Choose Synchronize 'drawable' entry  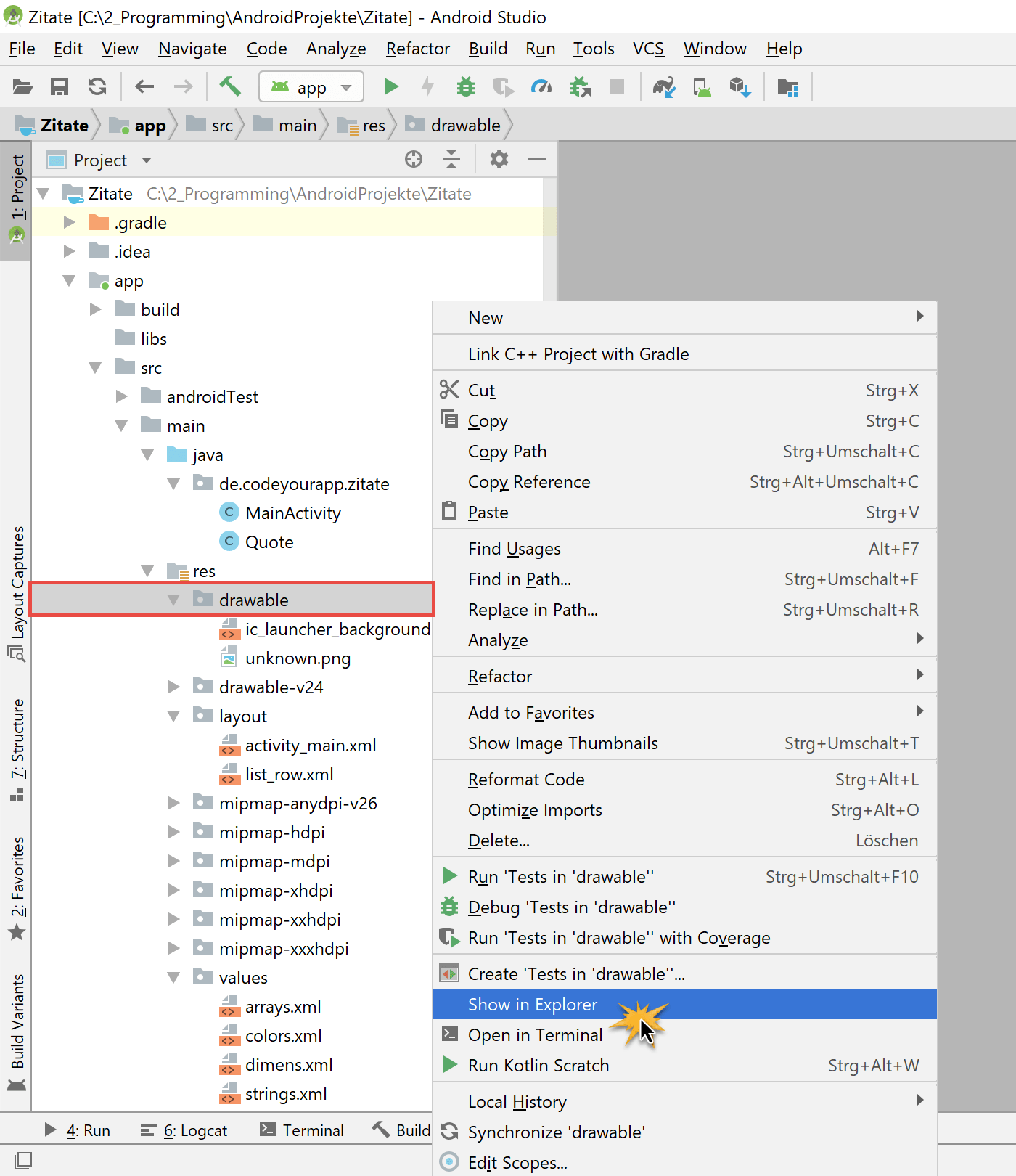(685, 1132)
